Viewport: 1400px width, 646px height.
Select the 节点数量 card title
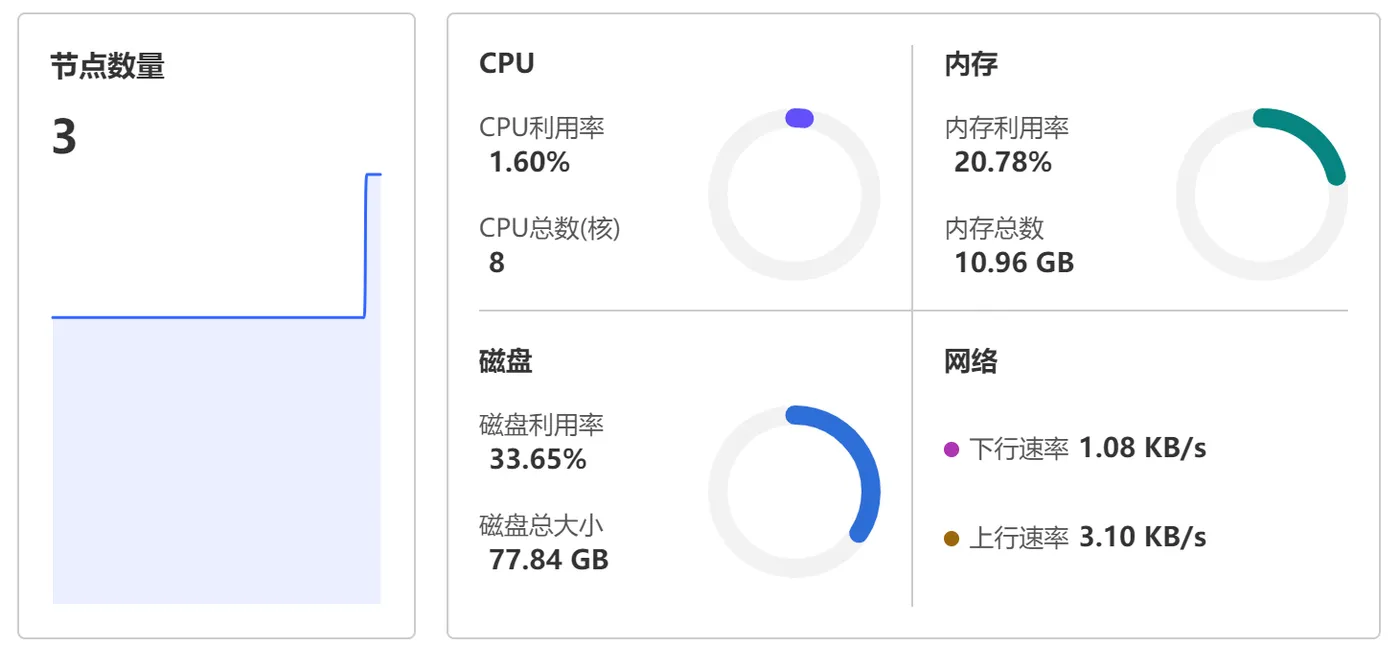pyautogui.click(x=108, y=67)
